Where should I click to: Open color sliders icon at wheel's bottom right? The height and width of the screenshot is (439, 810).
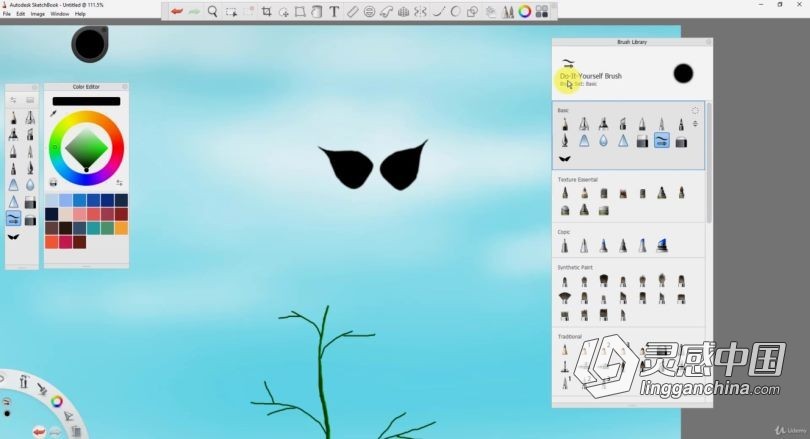[119, 182]
